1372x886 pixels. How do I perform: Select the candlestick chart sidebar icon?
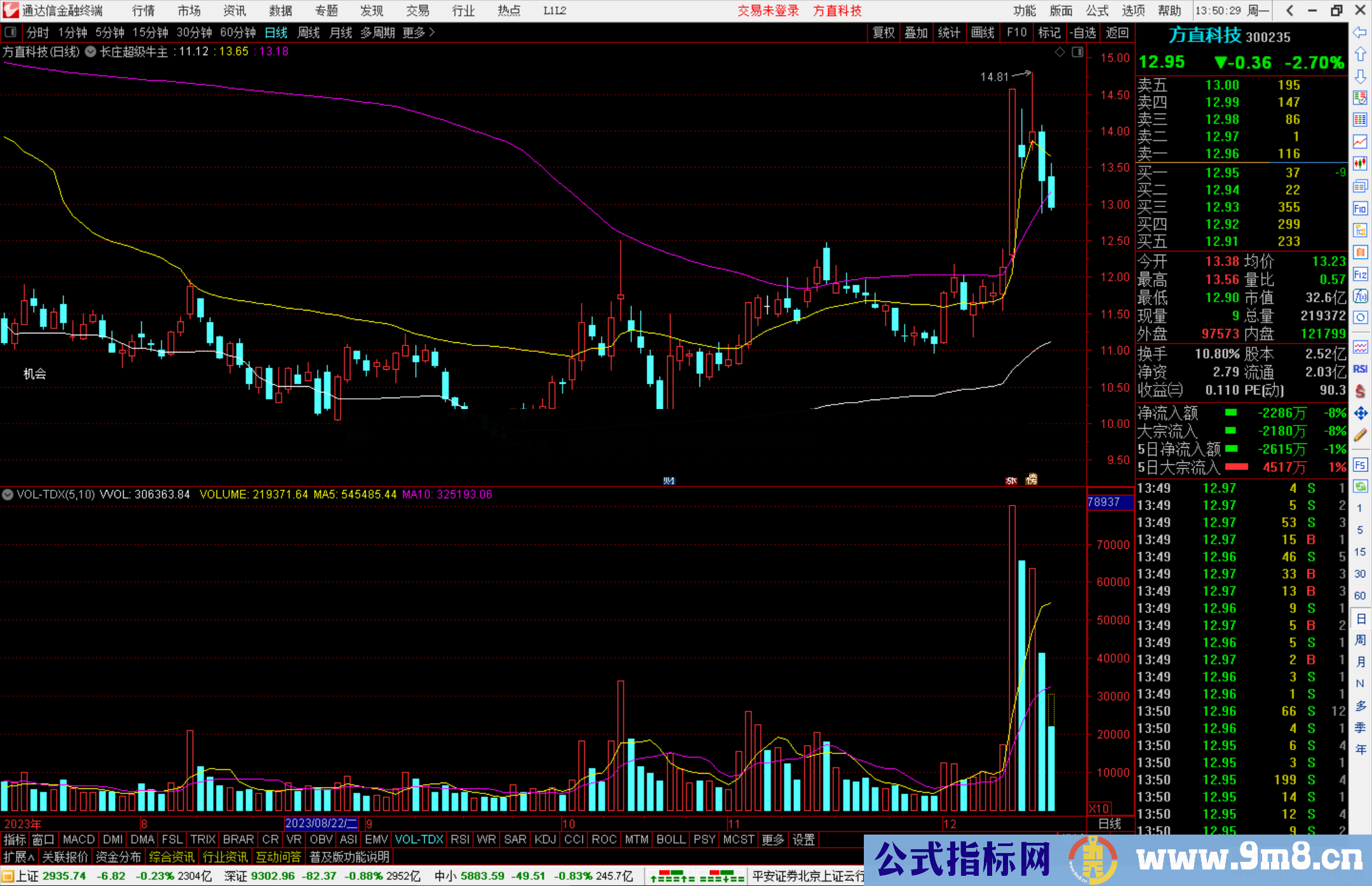tap(1360, 164)
